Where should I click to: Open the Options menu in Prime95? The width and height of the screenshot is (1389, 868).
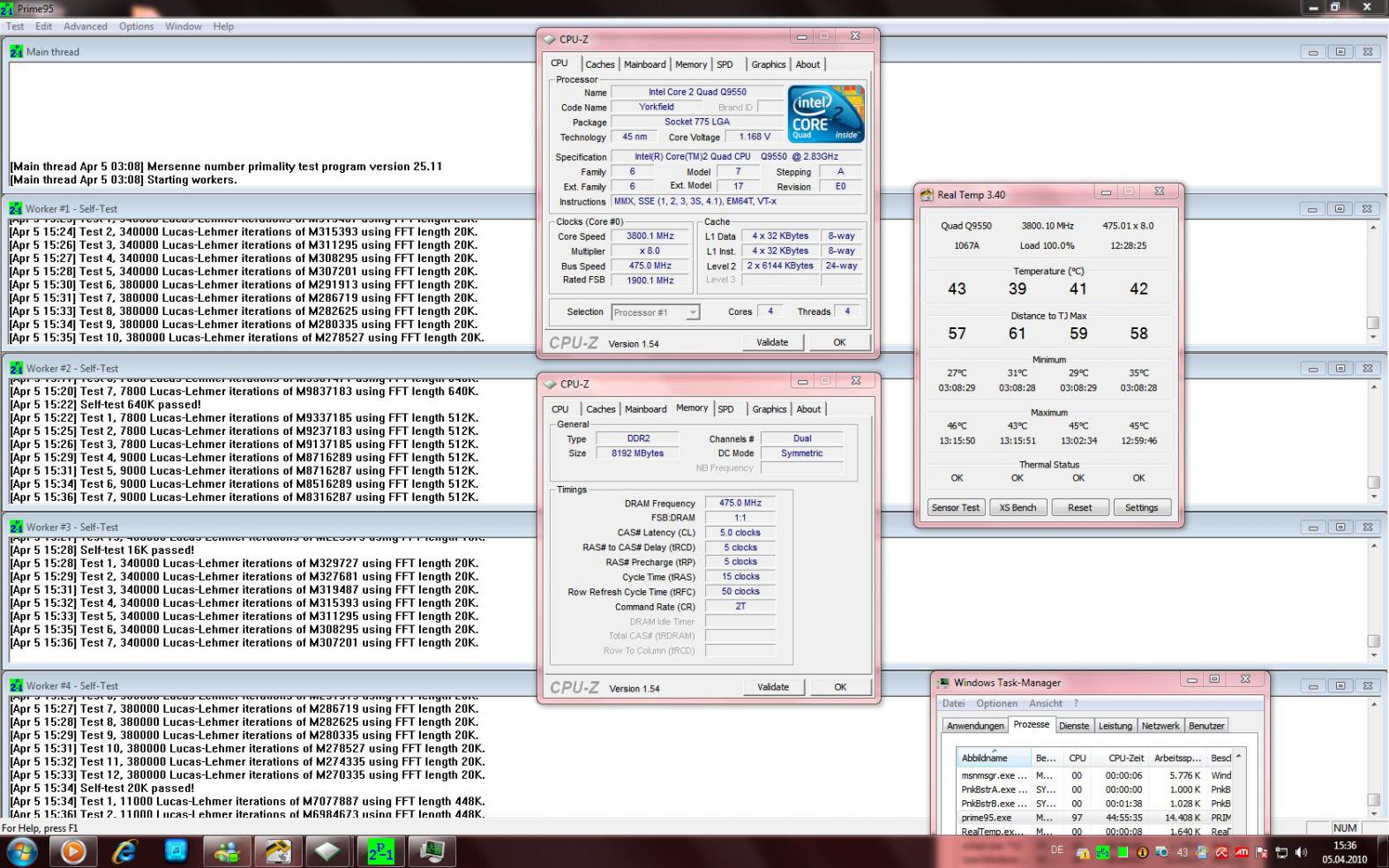coord(137,26)
